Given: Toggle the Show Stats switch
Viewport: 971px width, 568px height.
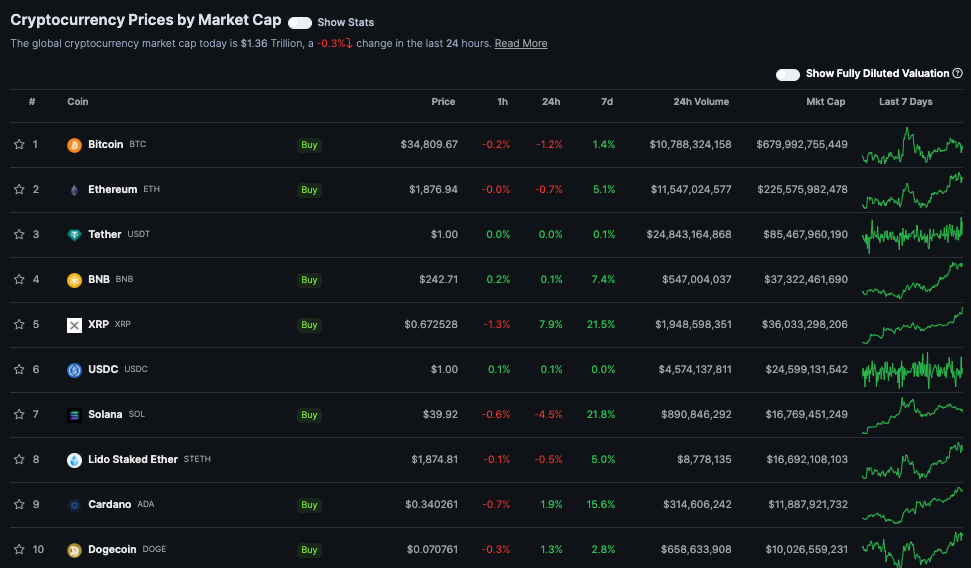Looking at the screenshot, I should pyautogui.click(x=300, y=23).
